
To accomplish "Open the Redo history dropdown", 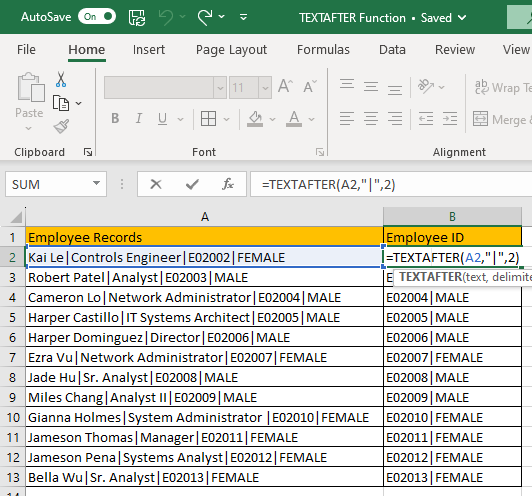I will pos(222,17).
